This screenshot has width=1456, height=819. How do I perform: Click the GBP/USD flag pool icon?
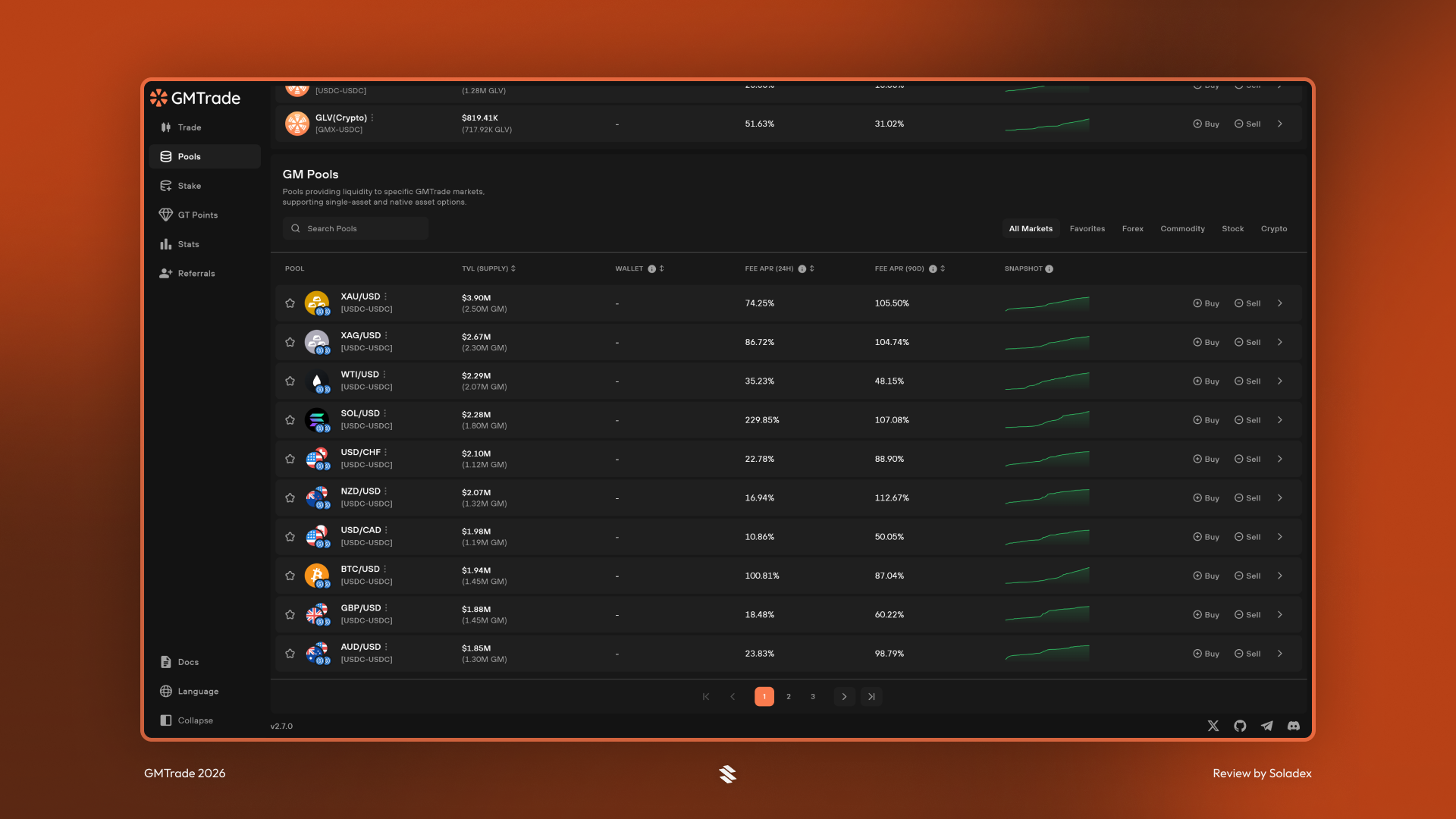pos(317,614)
